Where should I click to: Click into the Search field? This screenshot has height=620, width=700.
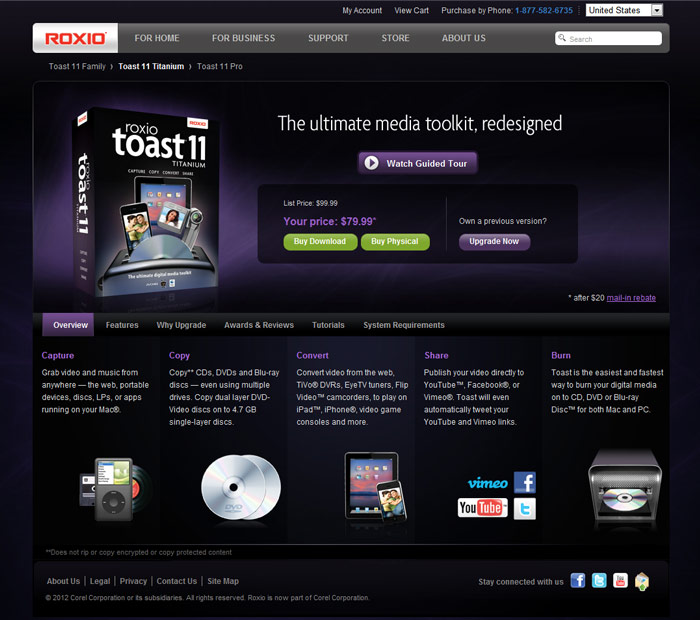pos(608,38)
